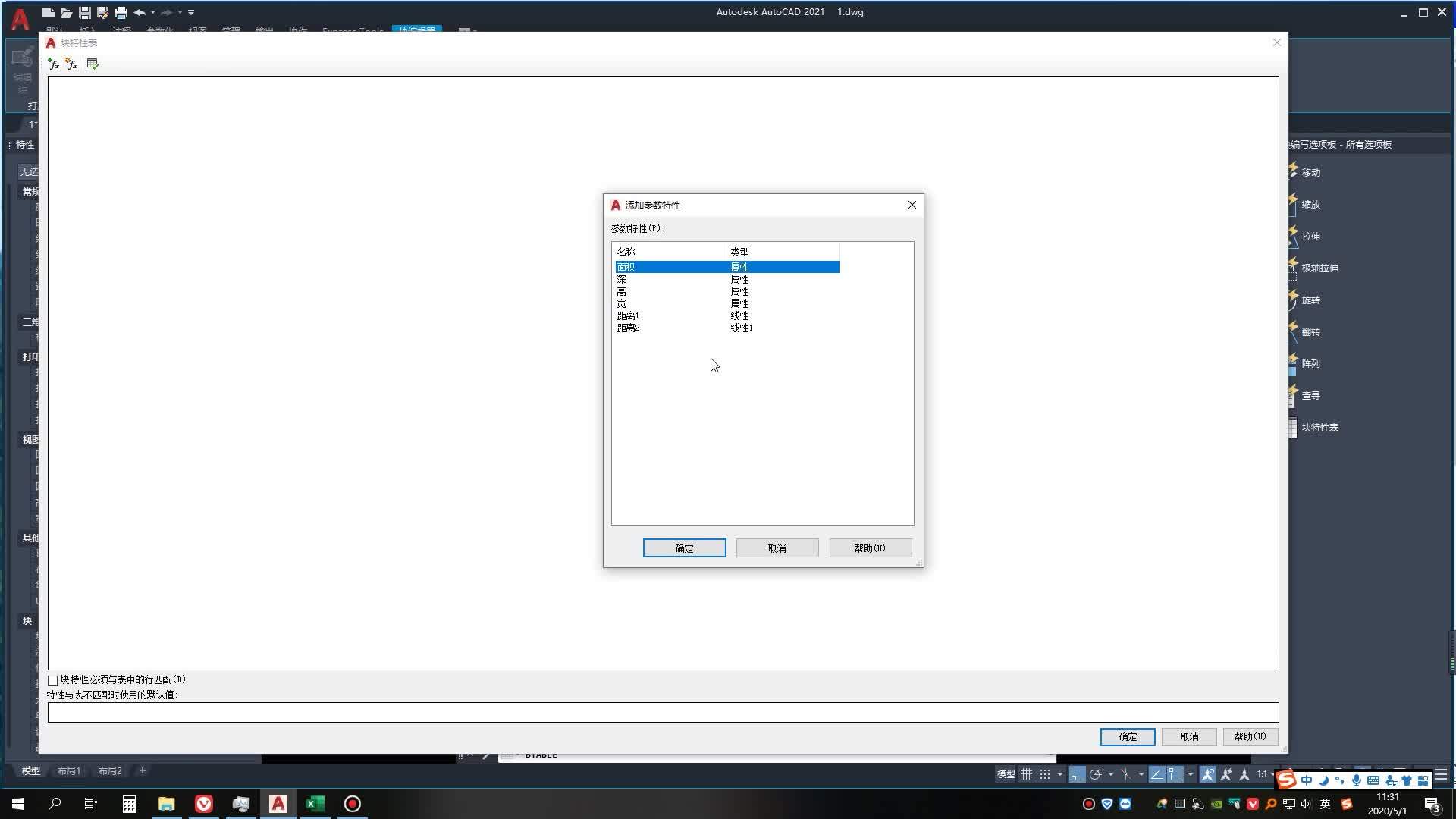The image size is (1456, 819).
Task: Switch to the 布局2 layout tab
Action: (110, 770)
